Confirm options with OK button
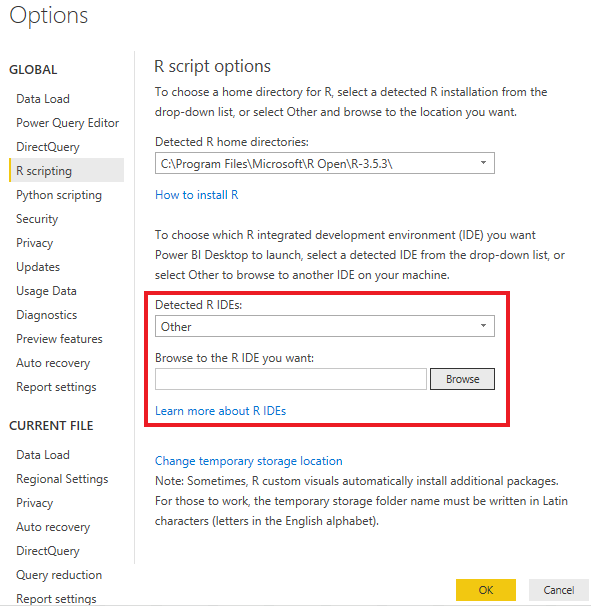 point(486,590)
